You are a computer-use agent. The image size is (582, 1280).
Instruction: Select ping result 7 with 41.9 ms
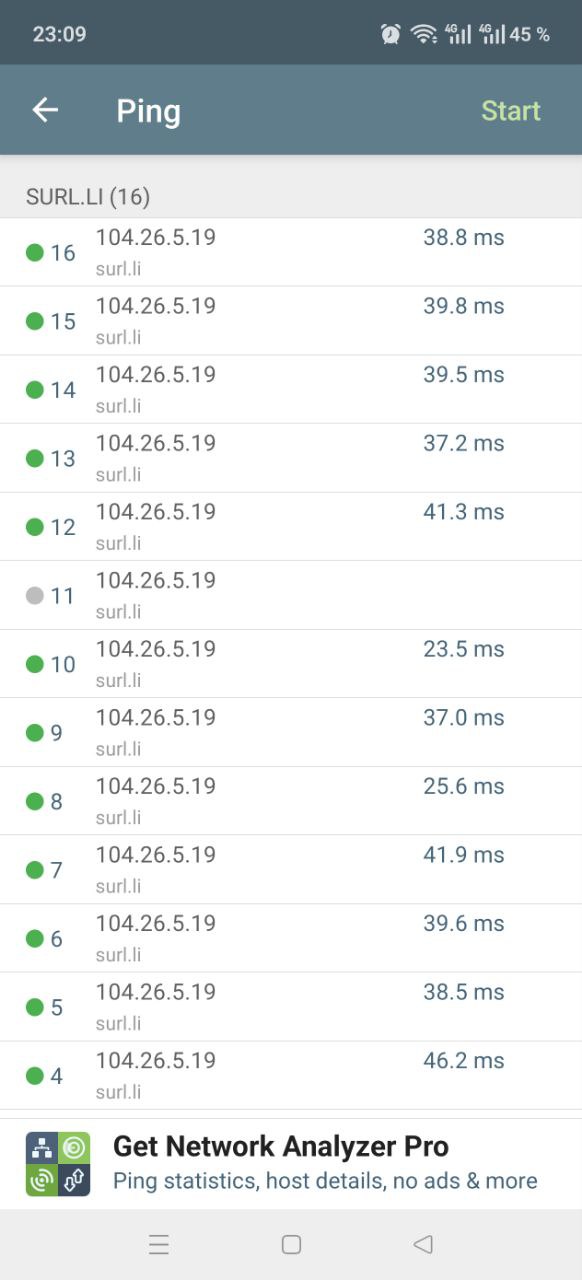pyautogui.click(x=291, y=870)
